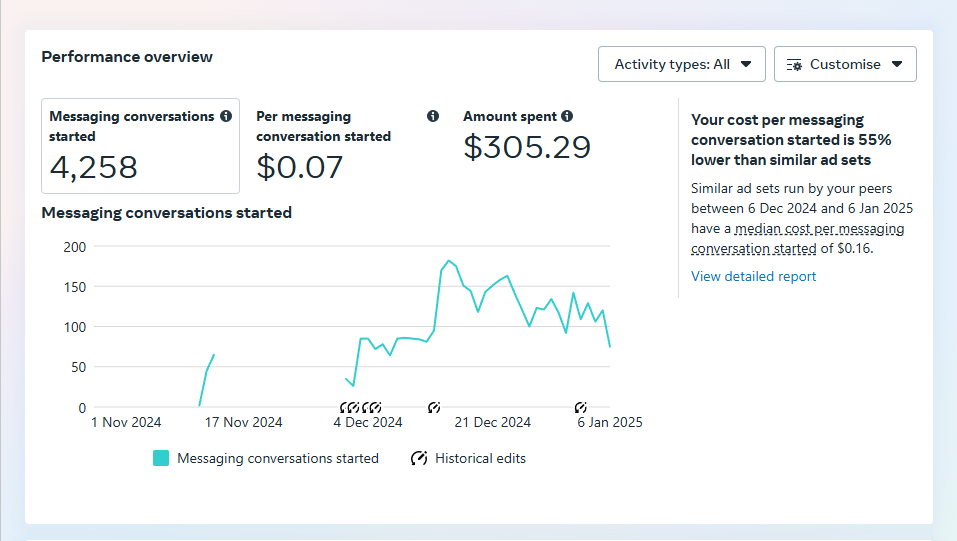Viewport: 957px width, 541px height.
Task: Click info icon beside Amount spent
Action: (567, 116)
